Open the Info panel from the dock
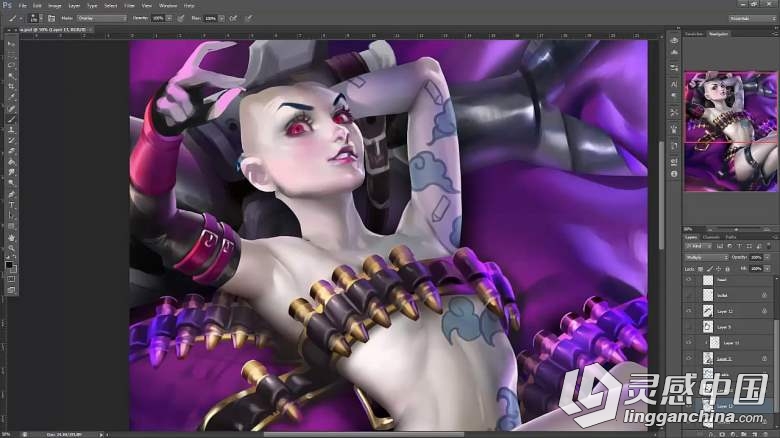This screenshot has height=438, width=780. pos(674,174)
